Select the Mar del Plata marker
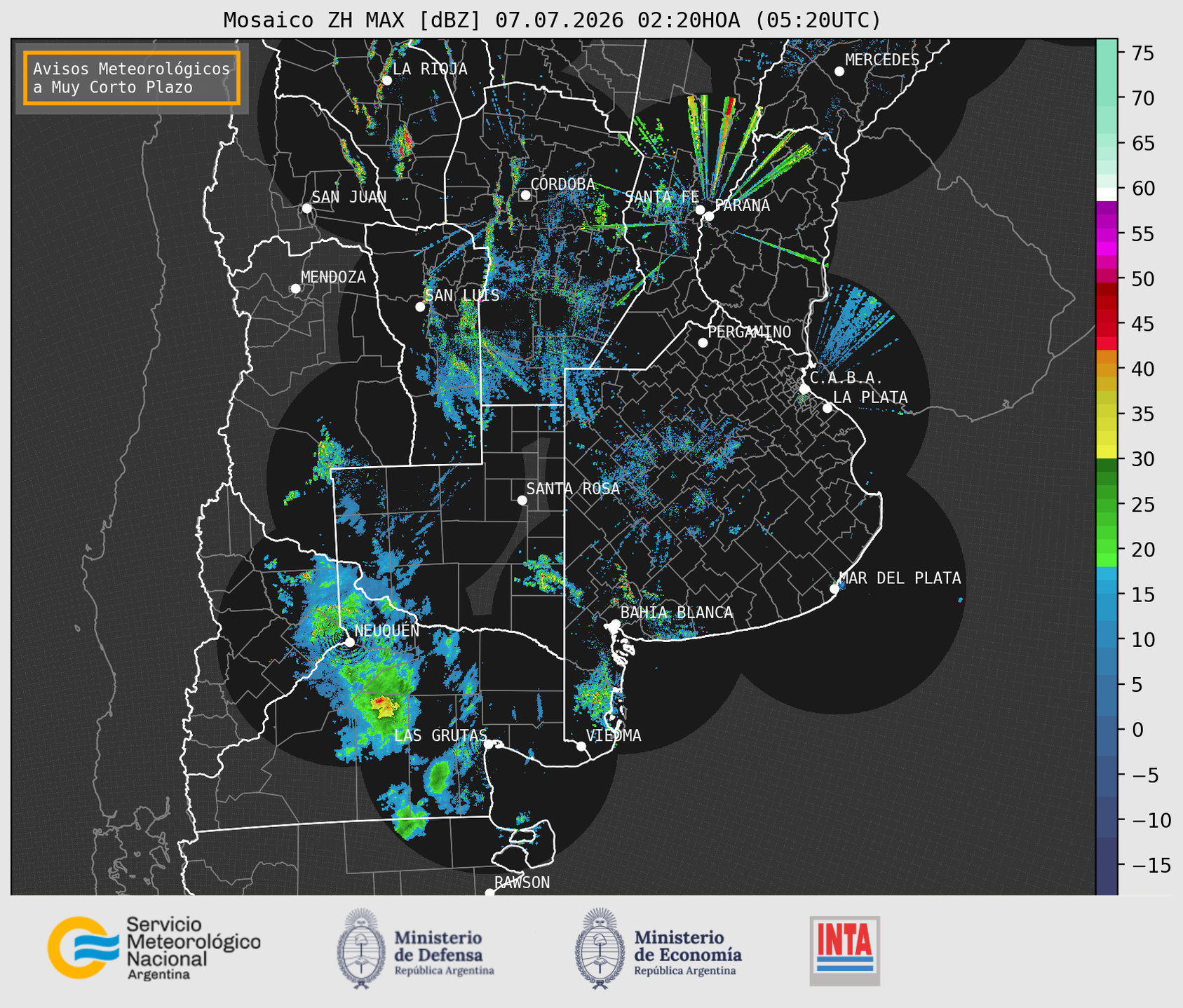1183x1008 pixels. coord(834,589)
